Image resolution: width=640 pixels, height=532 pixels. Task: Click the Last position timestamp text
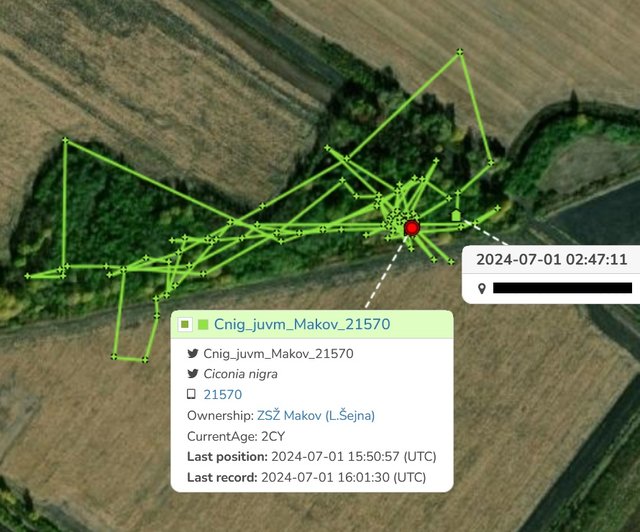pos(353,456)
